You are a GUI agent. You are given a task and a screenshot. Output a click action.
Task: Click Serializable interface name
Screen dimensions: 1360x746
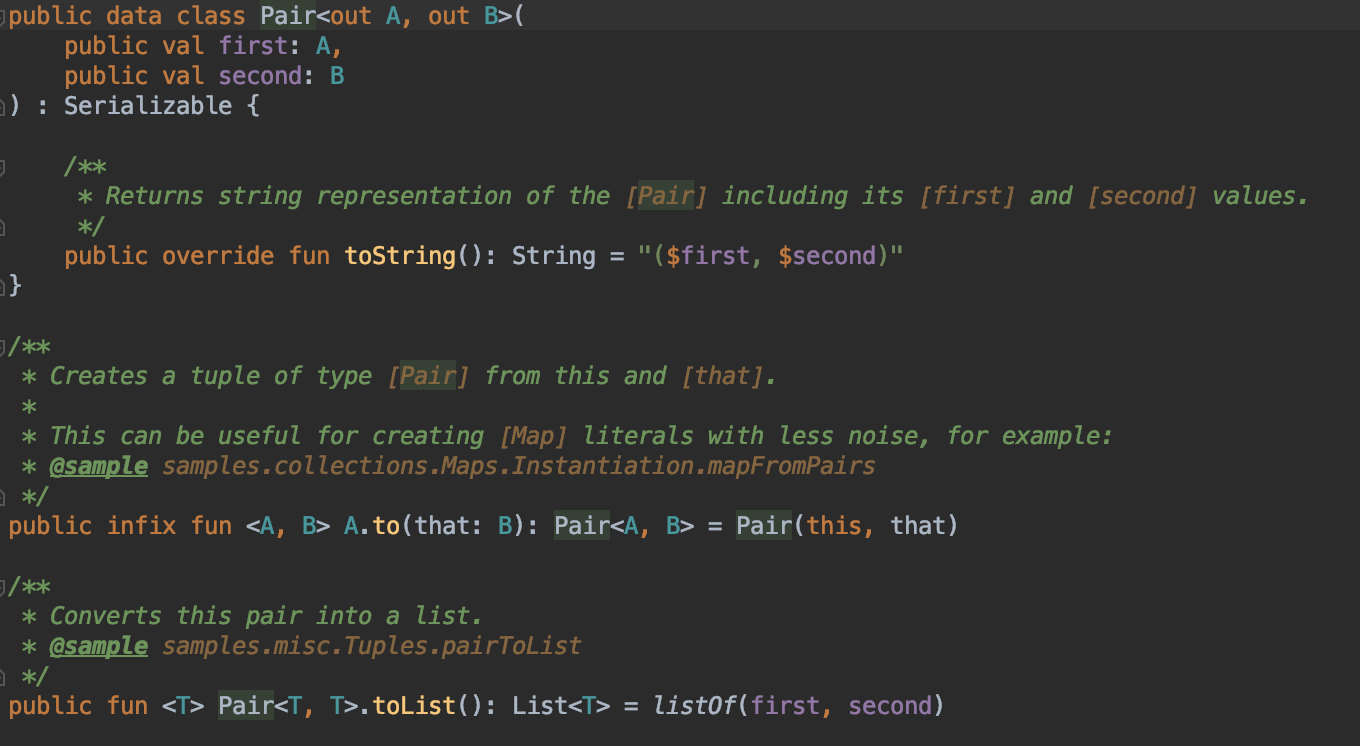pos(148,106)
